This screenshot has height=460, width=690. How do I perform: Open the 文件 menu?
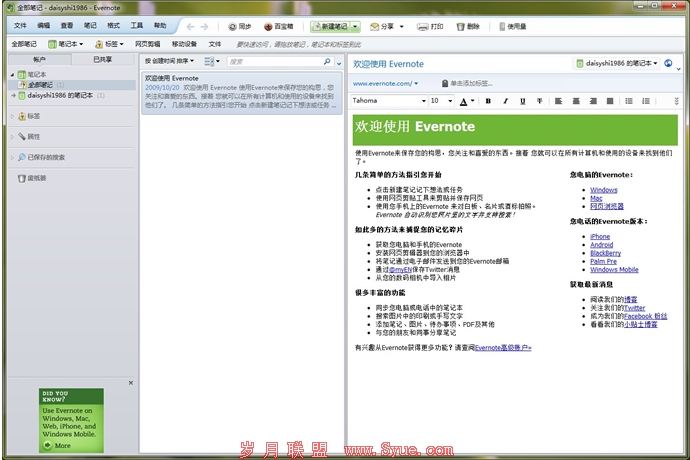point(20,26)
